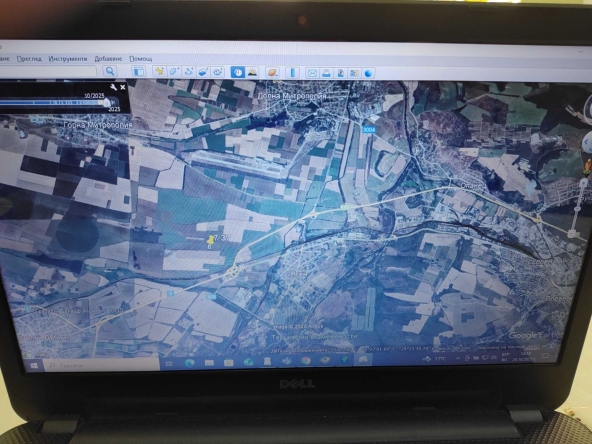
Task: Add an image overlay from toolbar
Action: [x=203, y=72]
